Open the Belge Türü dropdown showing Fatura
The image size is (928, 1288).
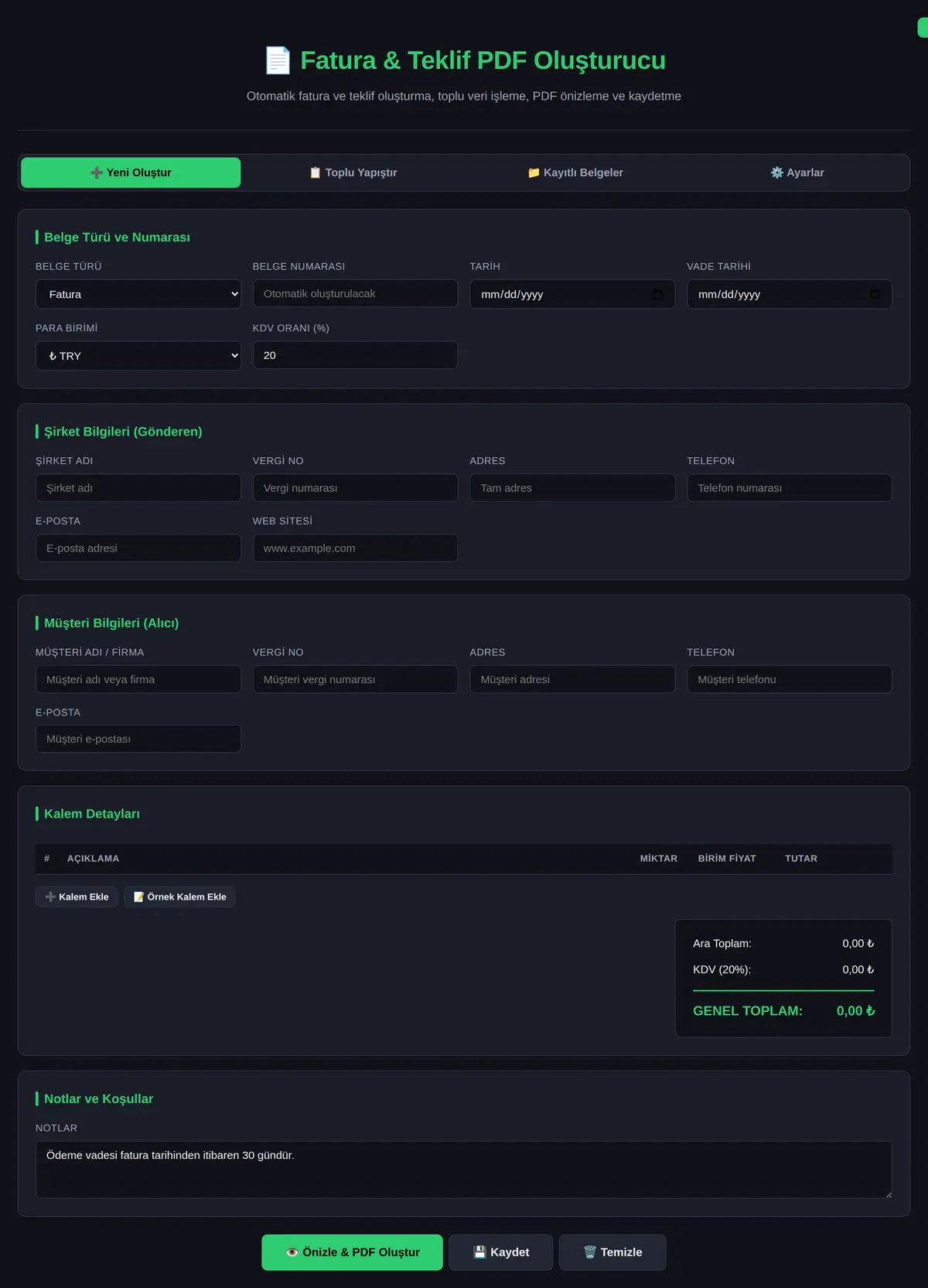pyautogui.click(x=138, y=294)
